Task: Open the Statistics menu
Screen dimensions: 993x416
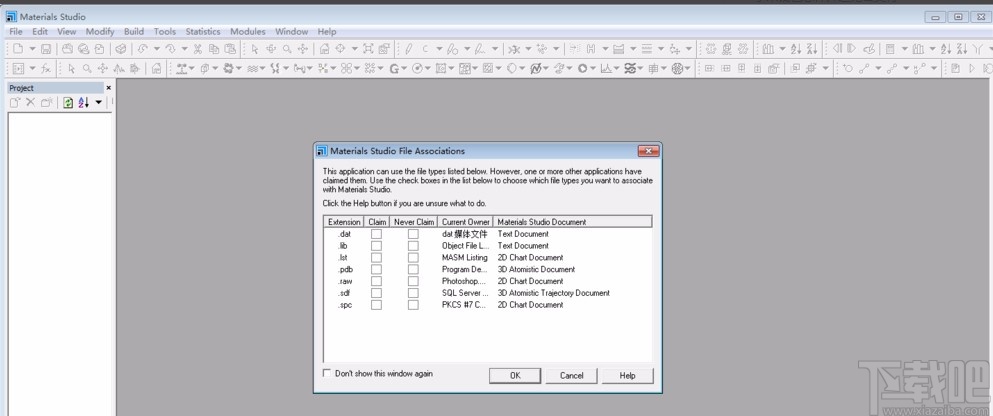Action: 203,31
